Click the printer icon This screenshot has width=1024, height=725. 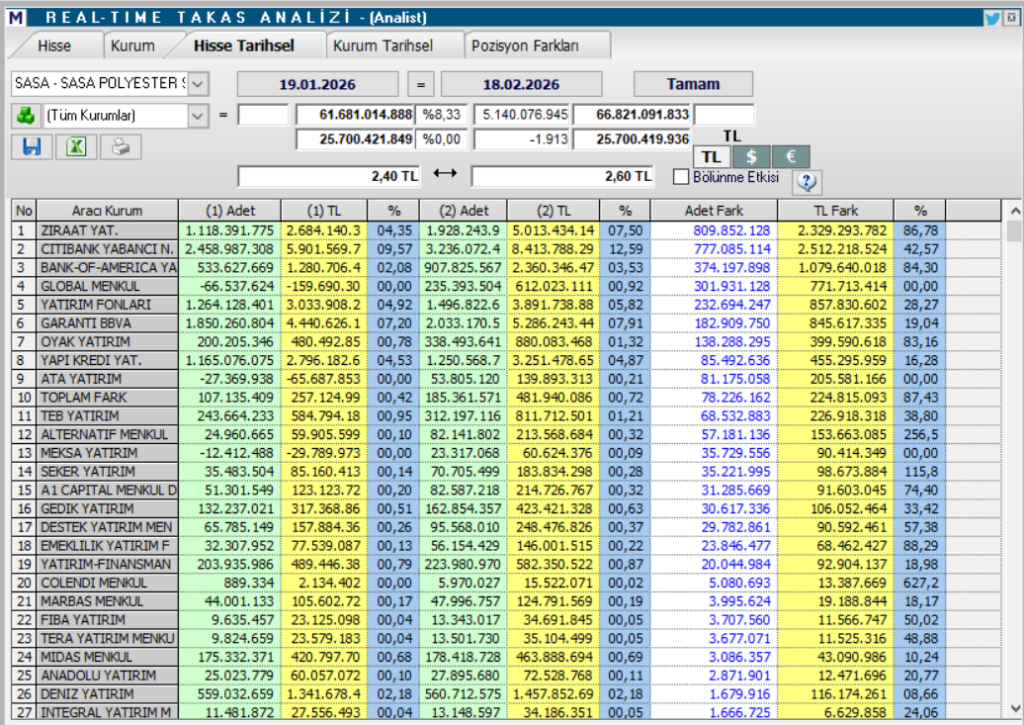121,147
